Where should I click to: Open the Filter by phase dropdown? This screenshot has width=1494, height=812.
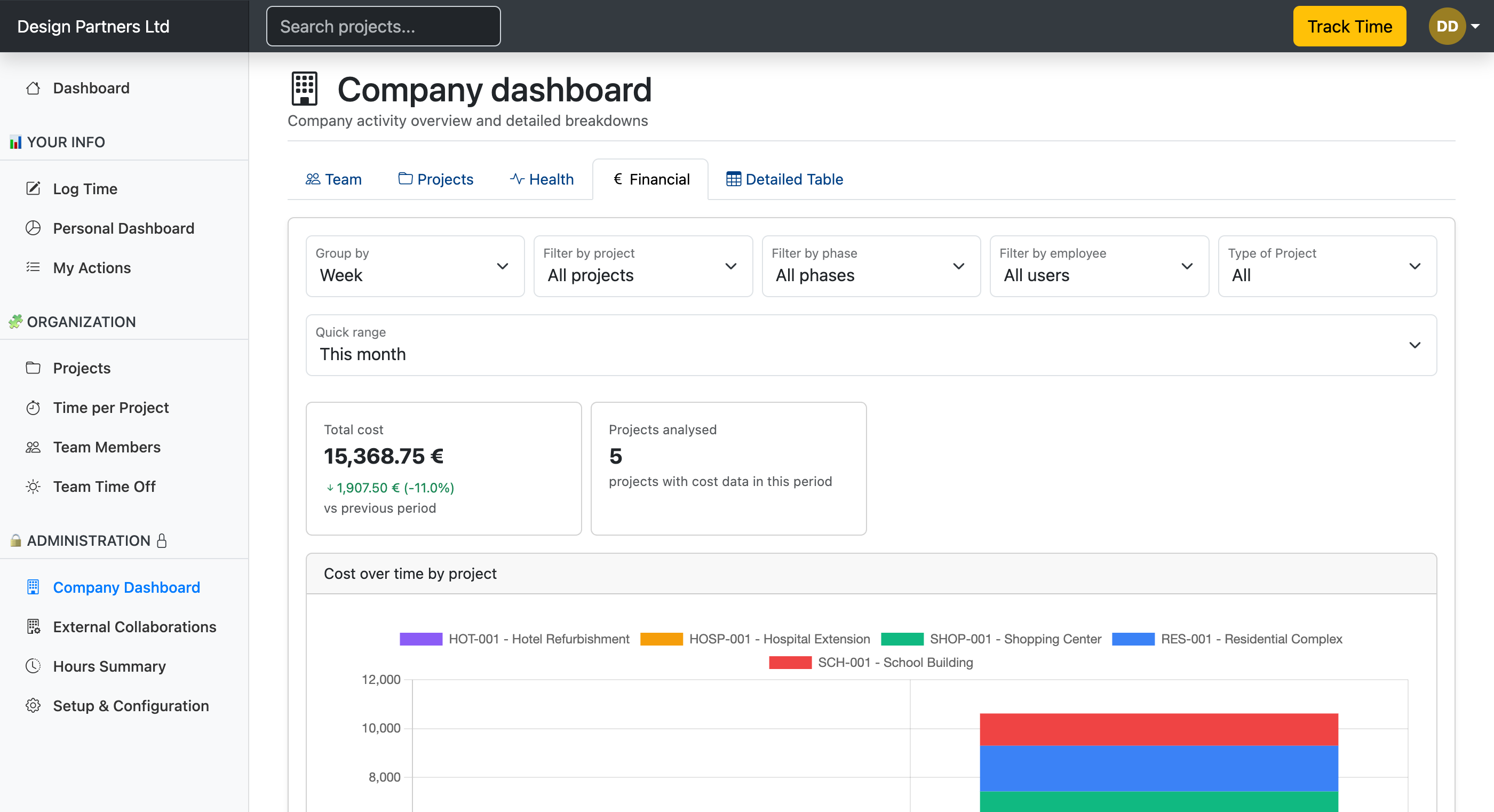[871, 266]
